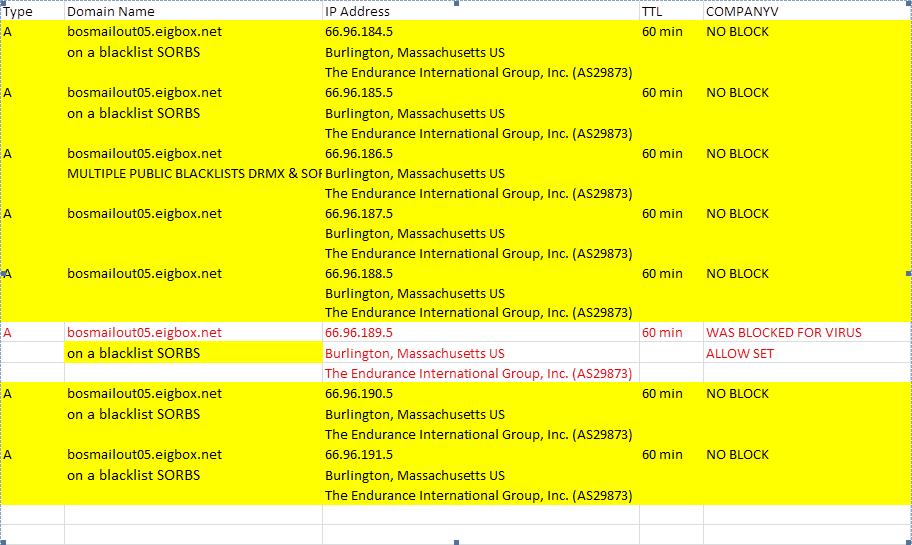This screenshot has height=545, width=912.
Task: Select red Endurance International Group cell
Action: tap(480, 373)
